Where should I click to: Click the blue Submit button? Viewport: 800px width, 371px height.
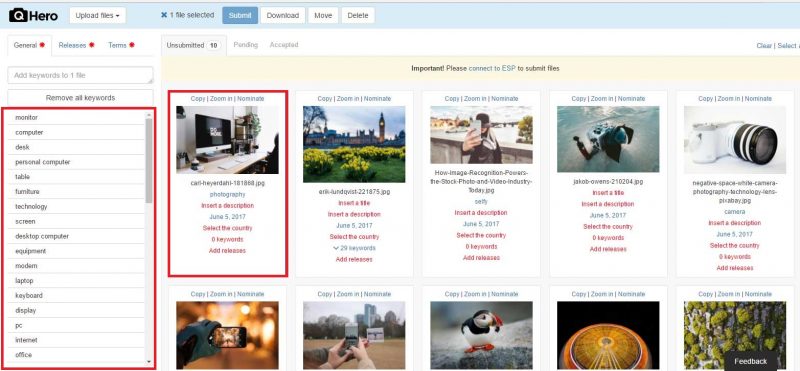point(240,15)
